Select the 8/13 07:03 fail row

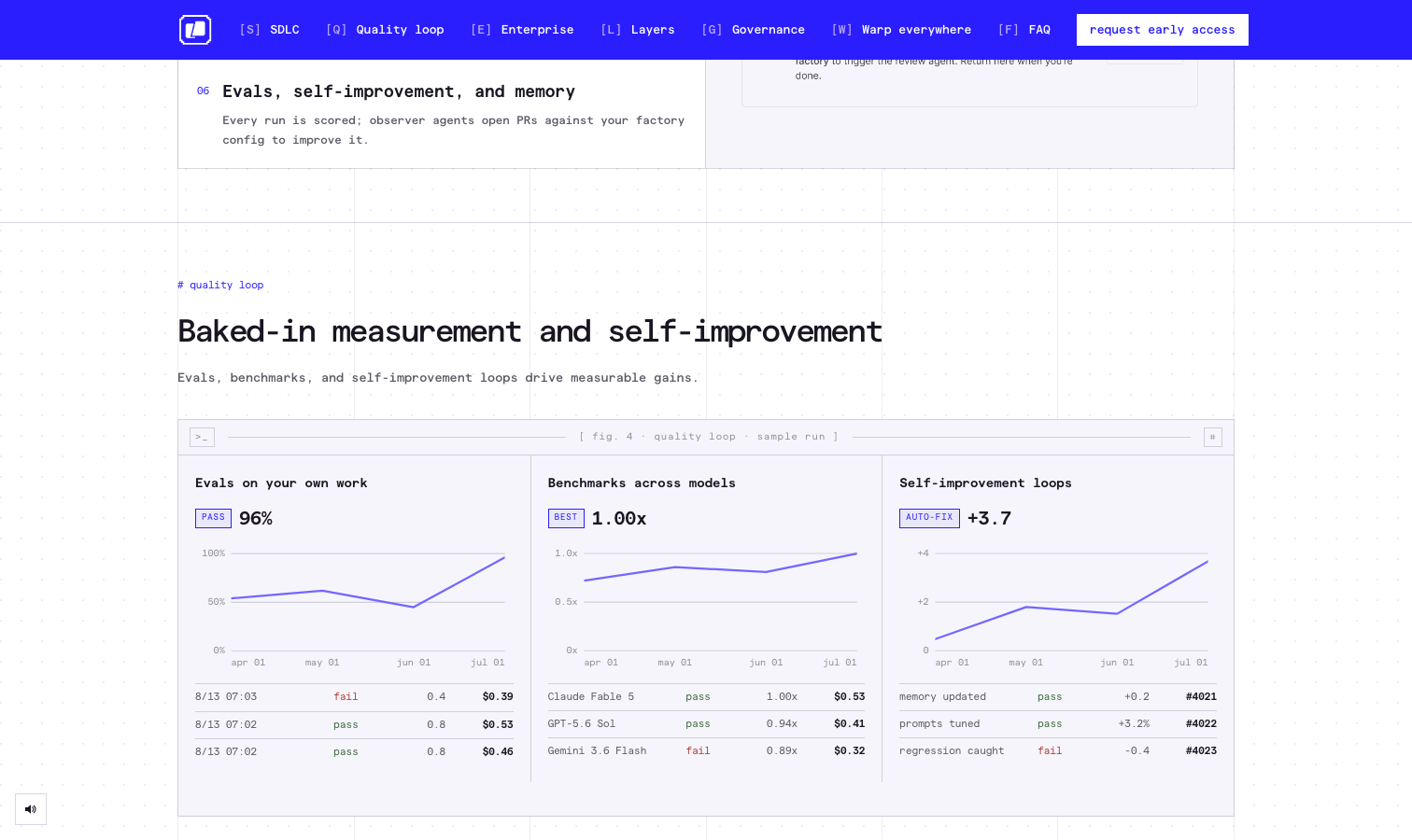pos(354,697)
